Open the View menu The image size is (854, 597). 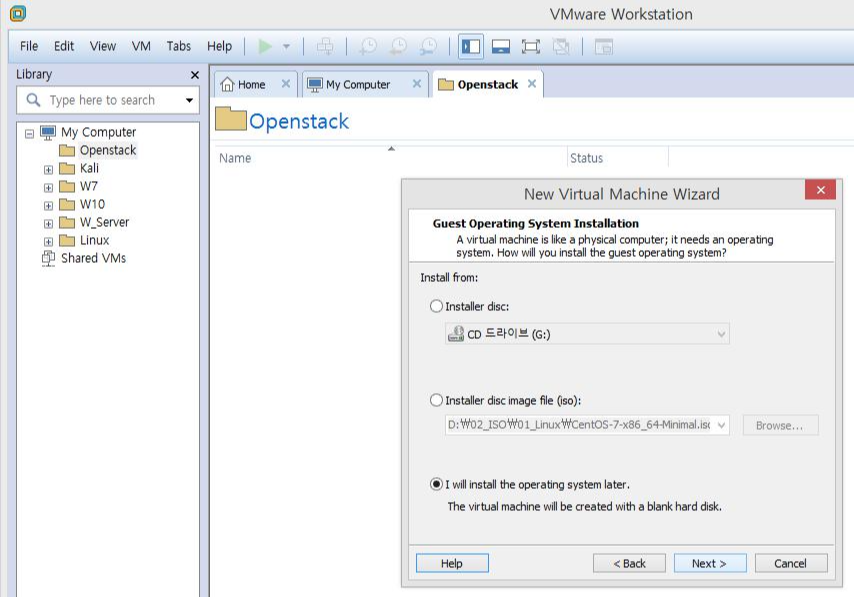point(102,46)
